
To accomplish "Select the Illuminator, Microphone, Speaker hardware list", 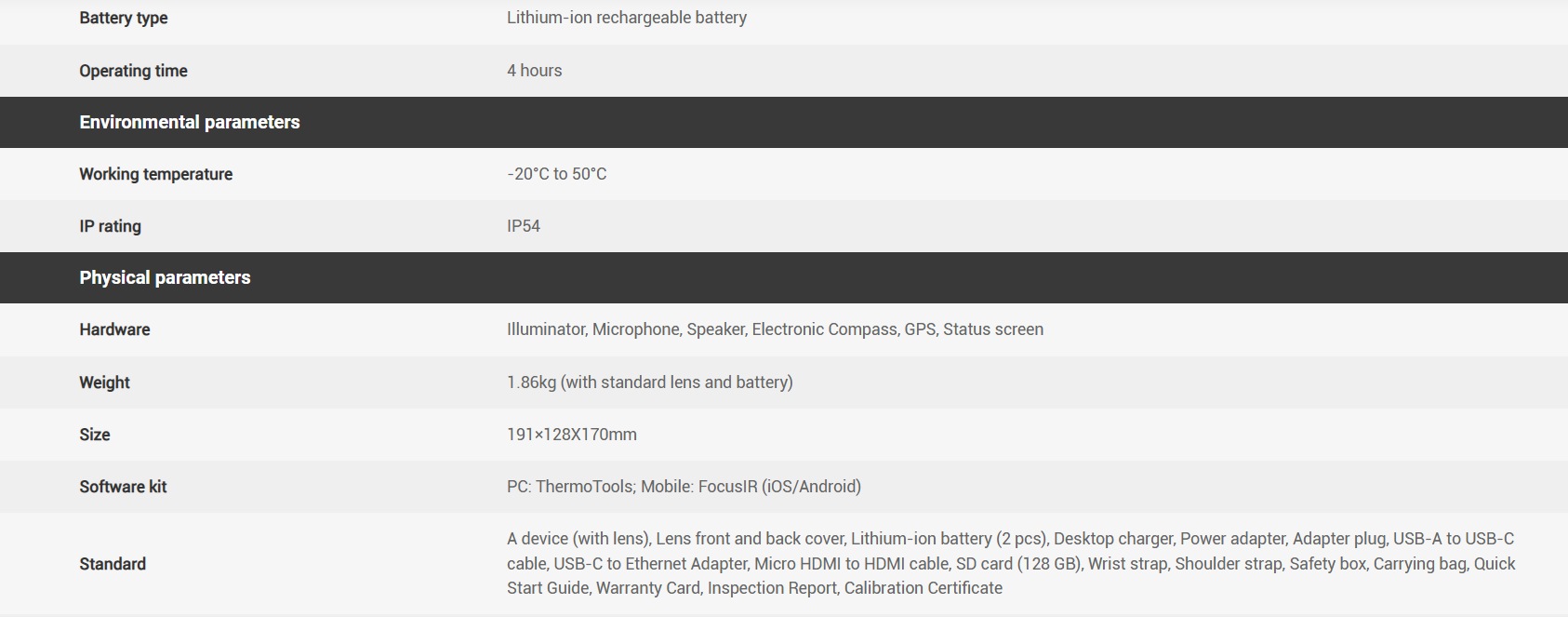I will point(775,329).
